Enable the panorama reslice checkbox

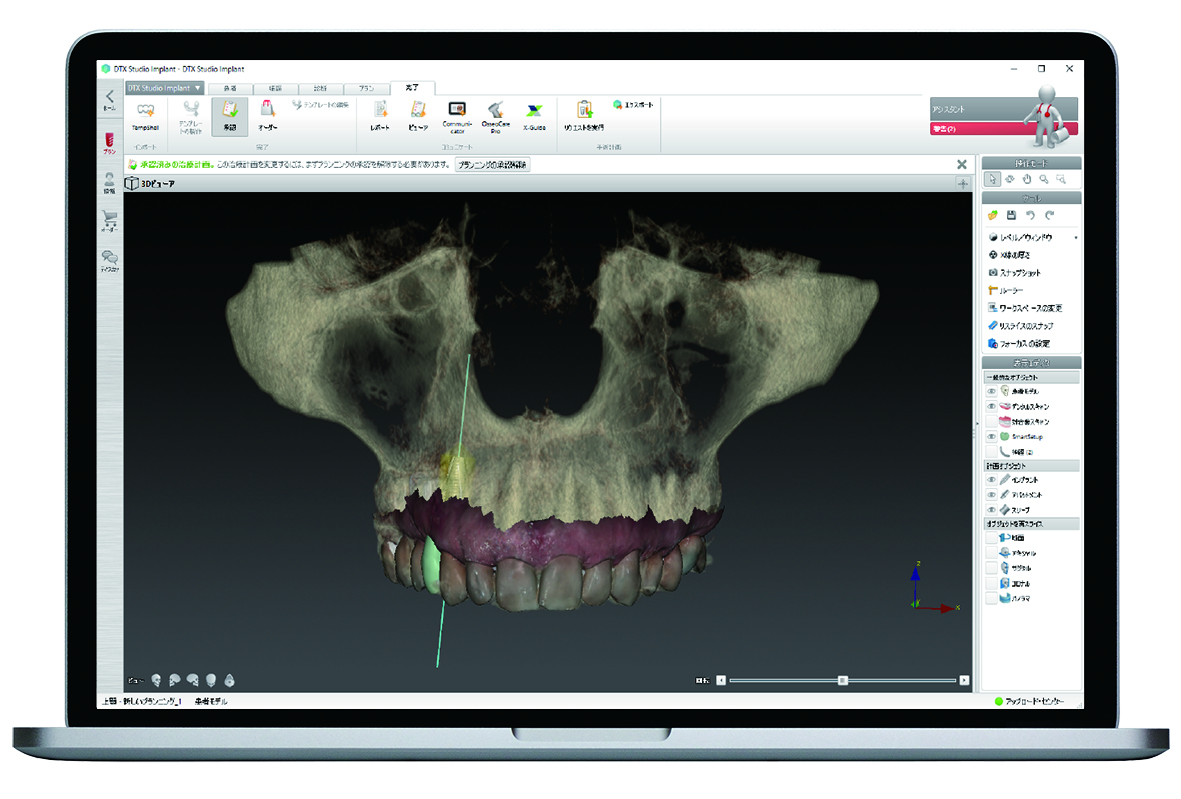pyautogui.click(x=991, y=598)
